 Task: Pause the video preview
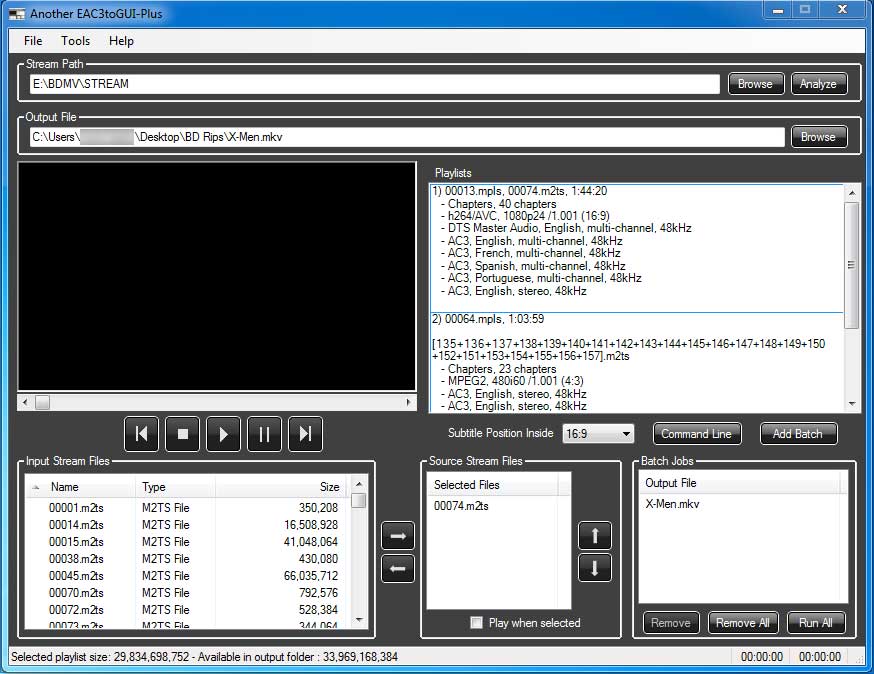(x=264, y=434)
